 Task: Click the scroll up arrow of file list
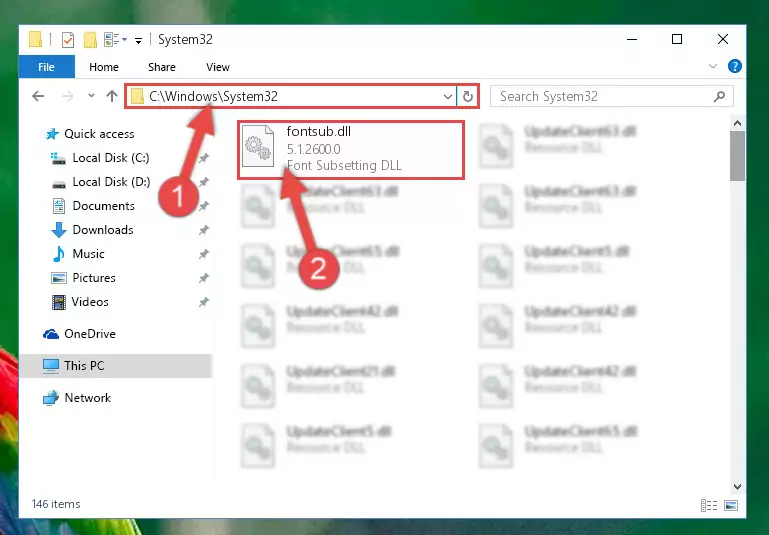[737, 123]
